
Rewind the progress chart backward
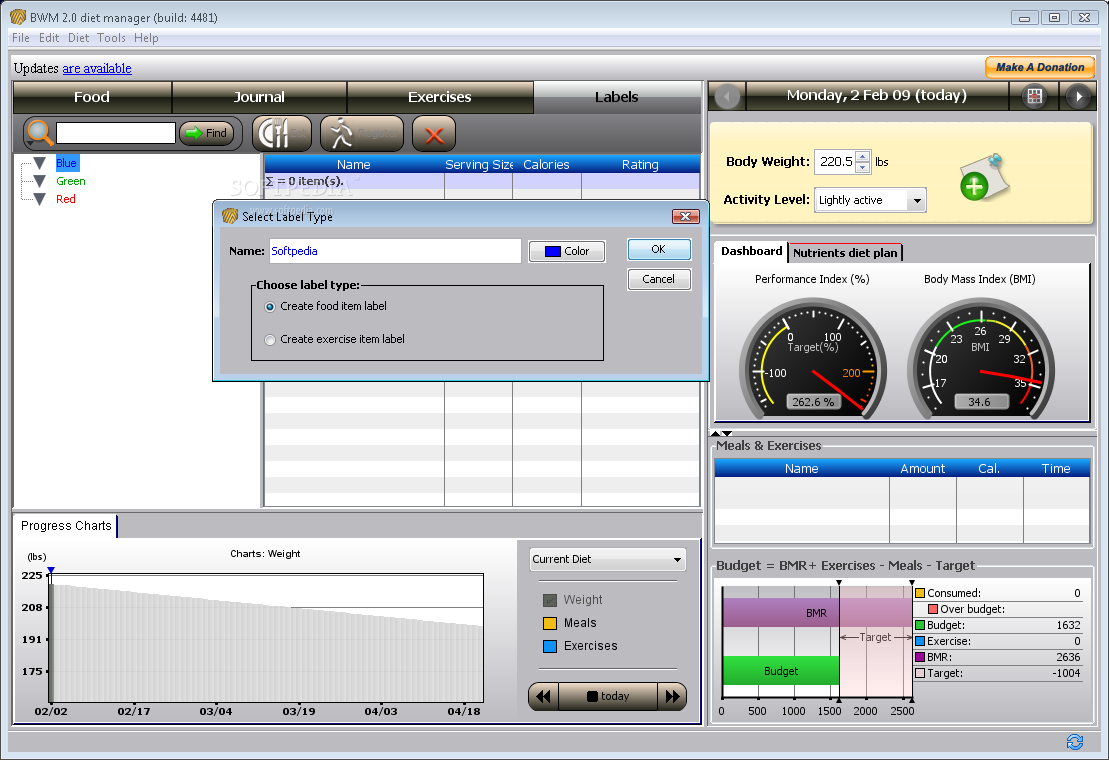coord(543,696)
